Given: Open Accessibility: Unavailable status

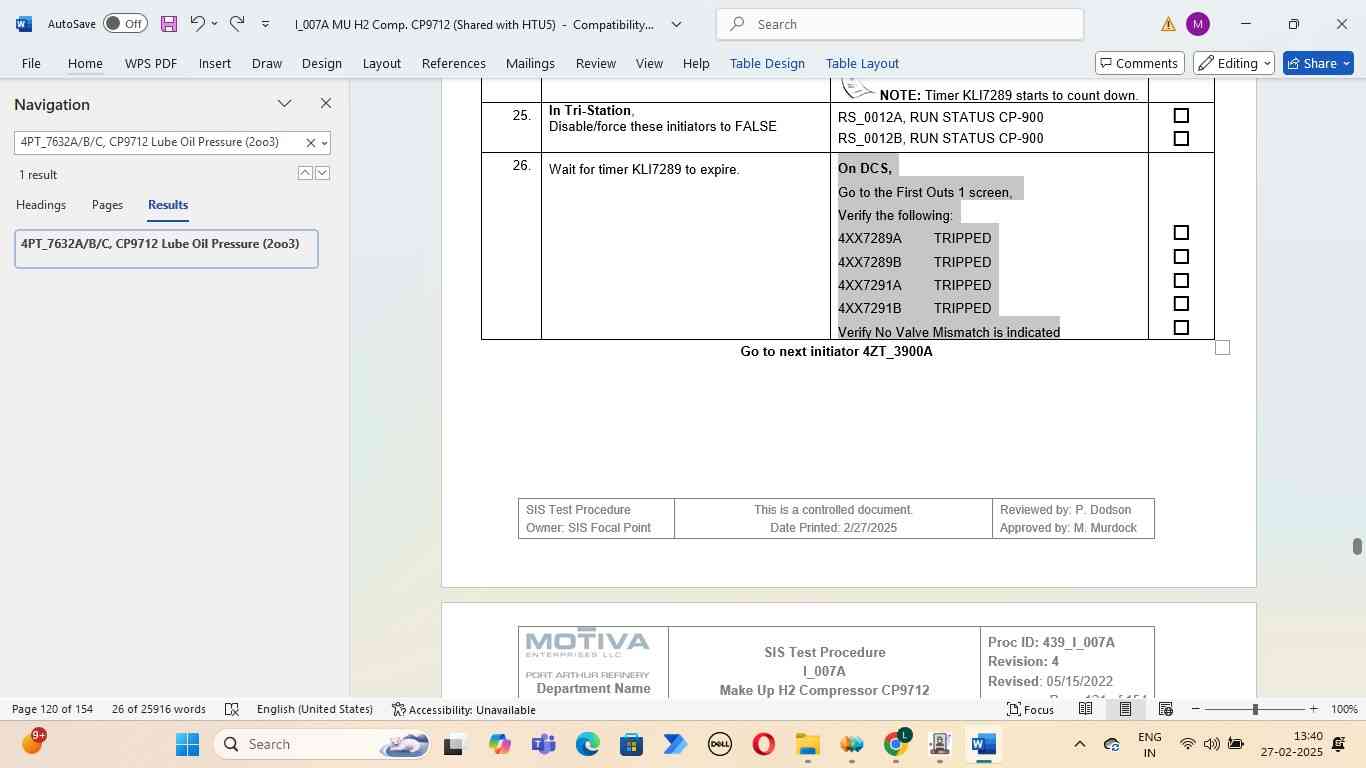Looking at the screenshot, I should tap(463, 709).
